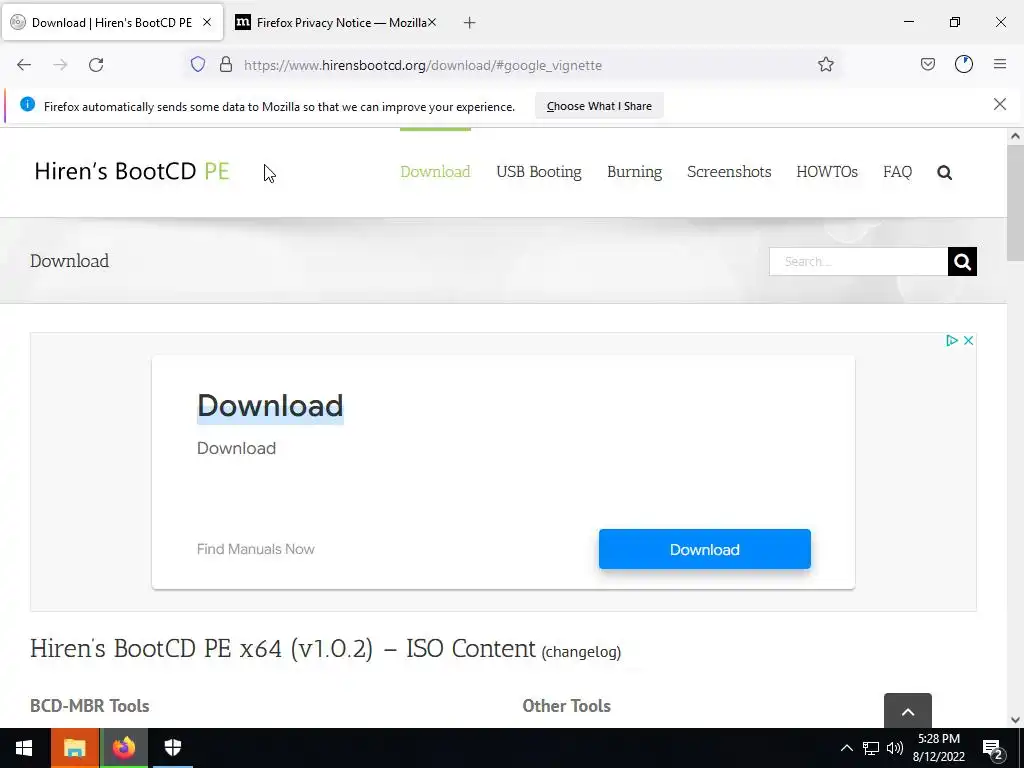This screenshot has height=768, width=1024.
Task: Open the HOWTOs menu item
Action: click(x=827, y=172)
